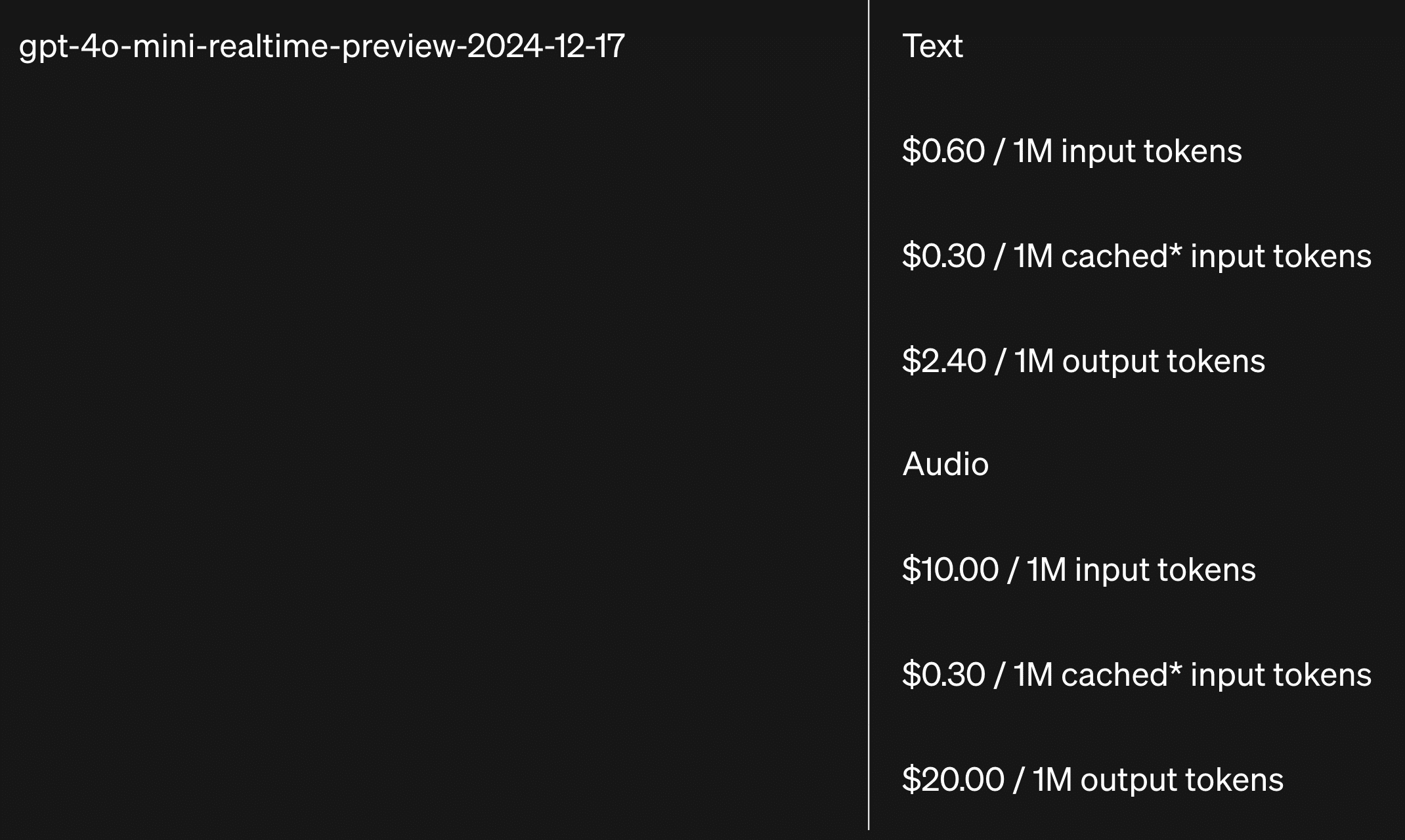Click the $20.00 / 1M output tokens line
The height and width of the screenshot is (840, 1405).
pos(1092,780)
